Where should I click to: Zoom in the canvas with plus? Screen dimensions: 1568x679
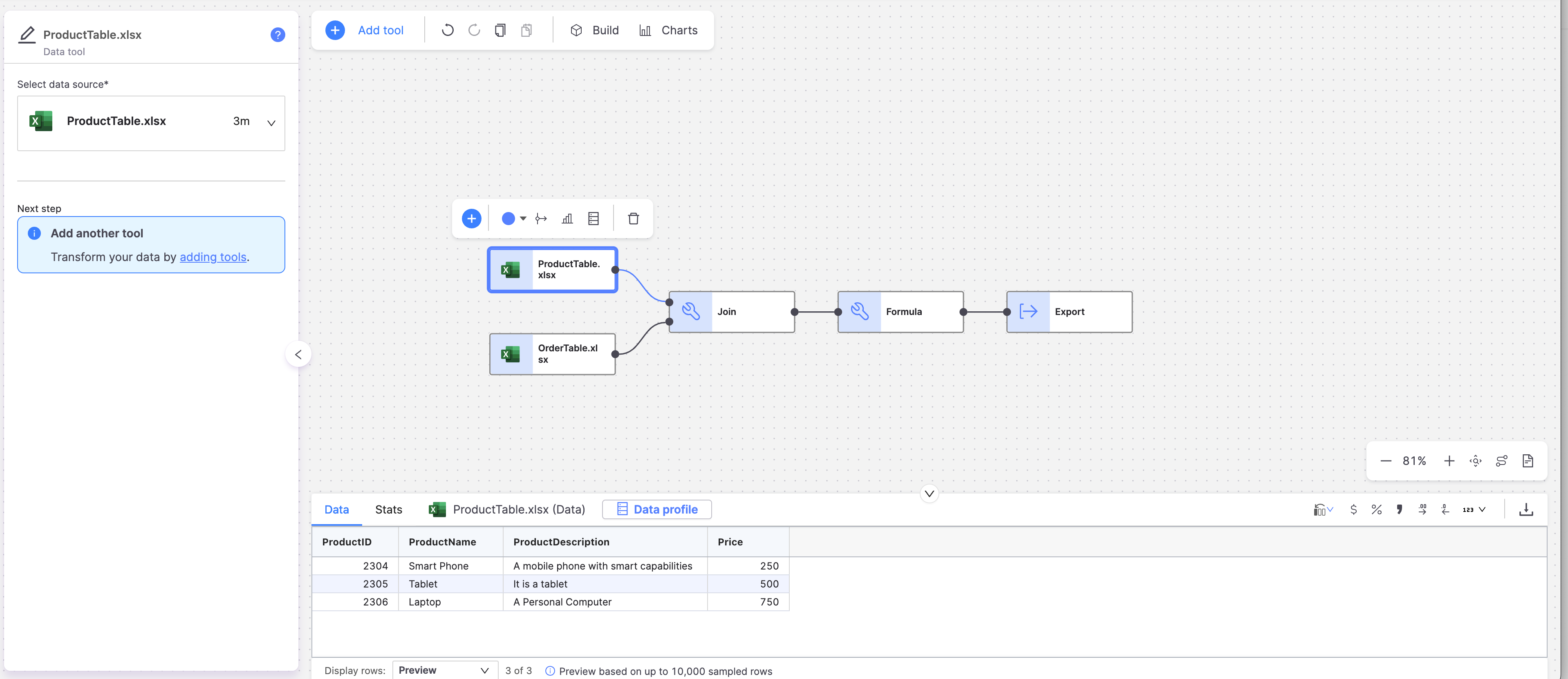point(1449,460)
